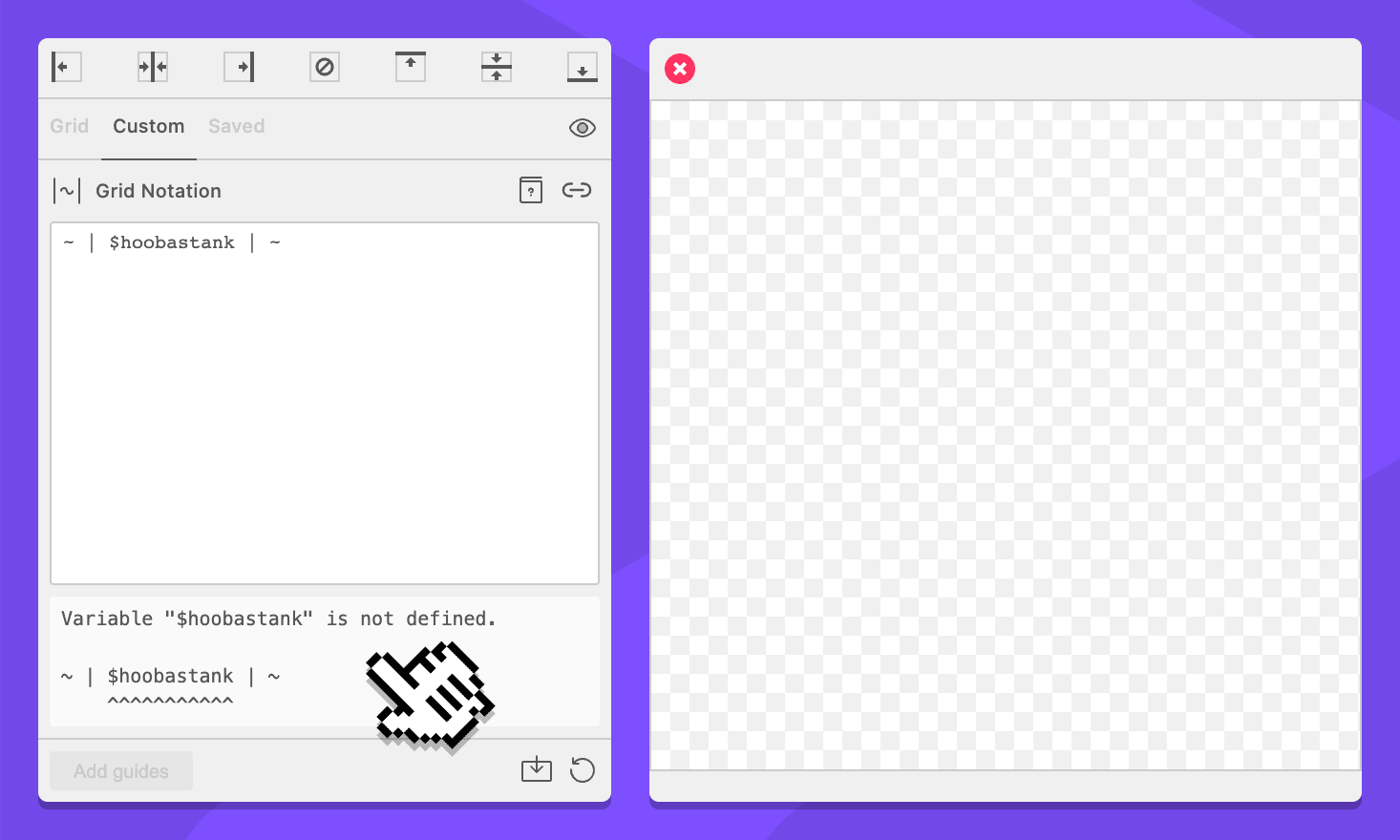Screen dimensions: 1400x840
Task: Switch to the Grid tab
Action: tap(69, 126)
